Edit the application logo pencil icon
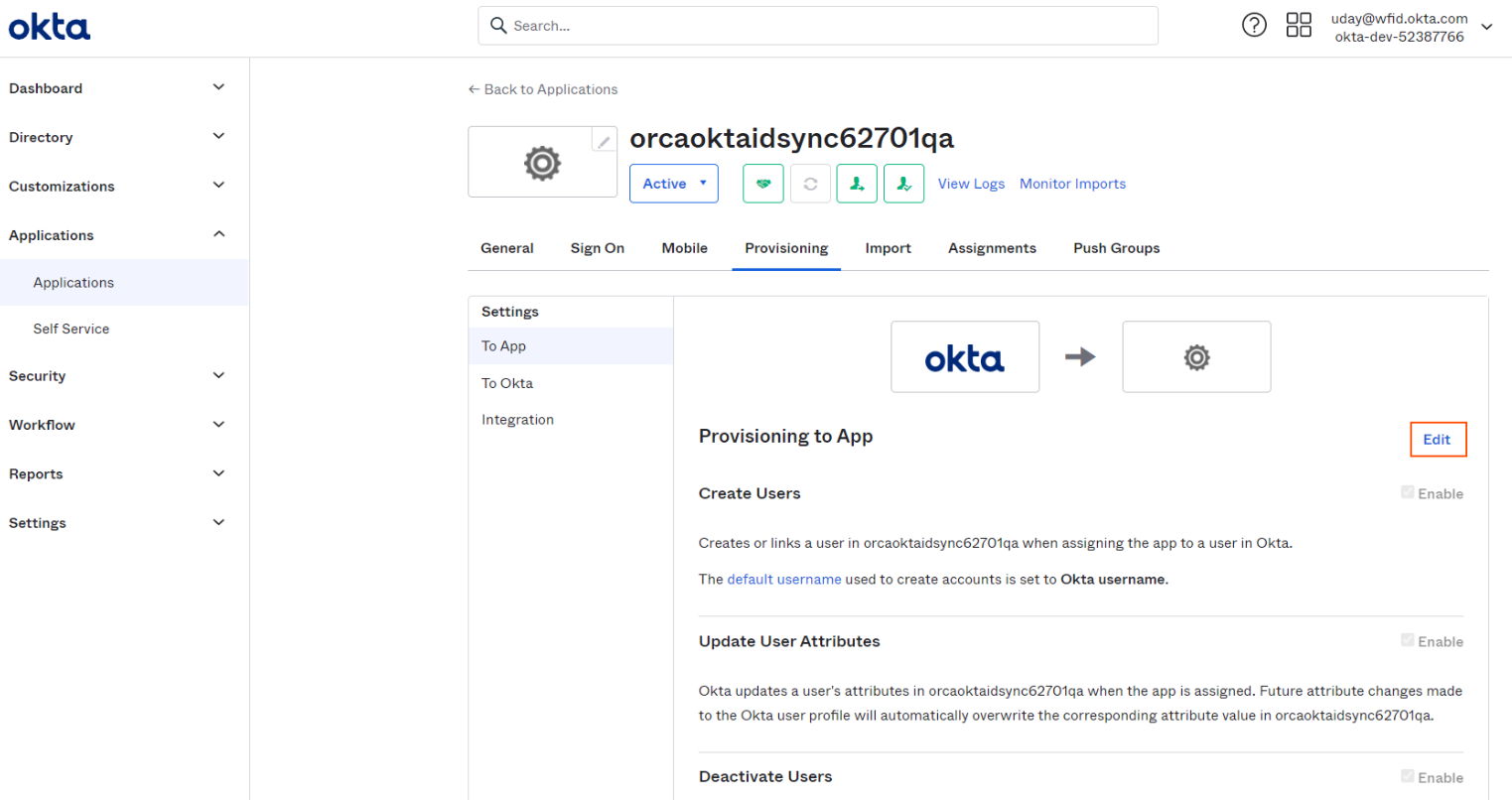The image size is (1512, 800). pyautogui.click(x=604, y=140)
